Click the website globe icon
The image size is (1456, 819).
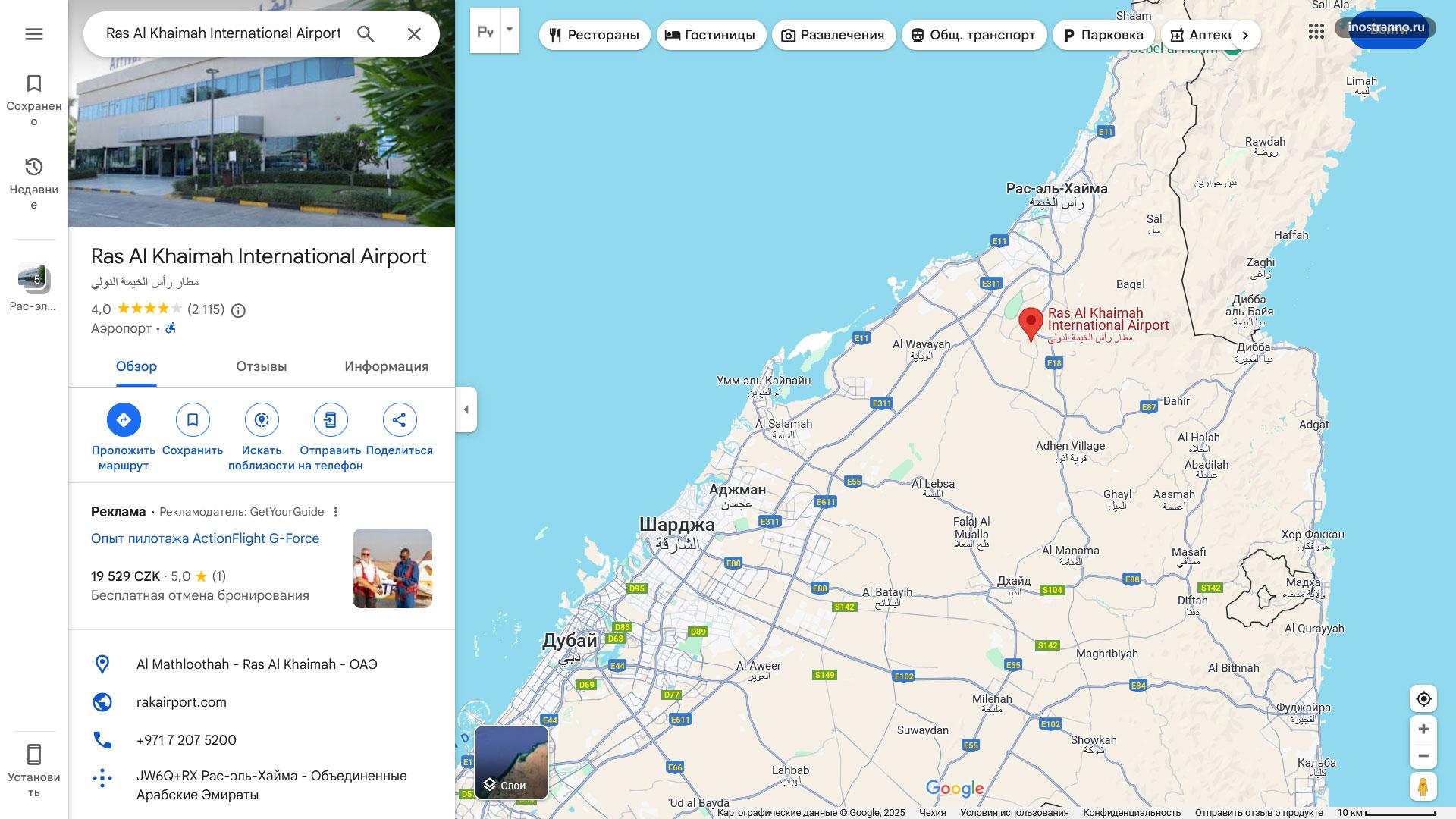[102, 702]
